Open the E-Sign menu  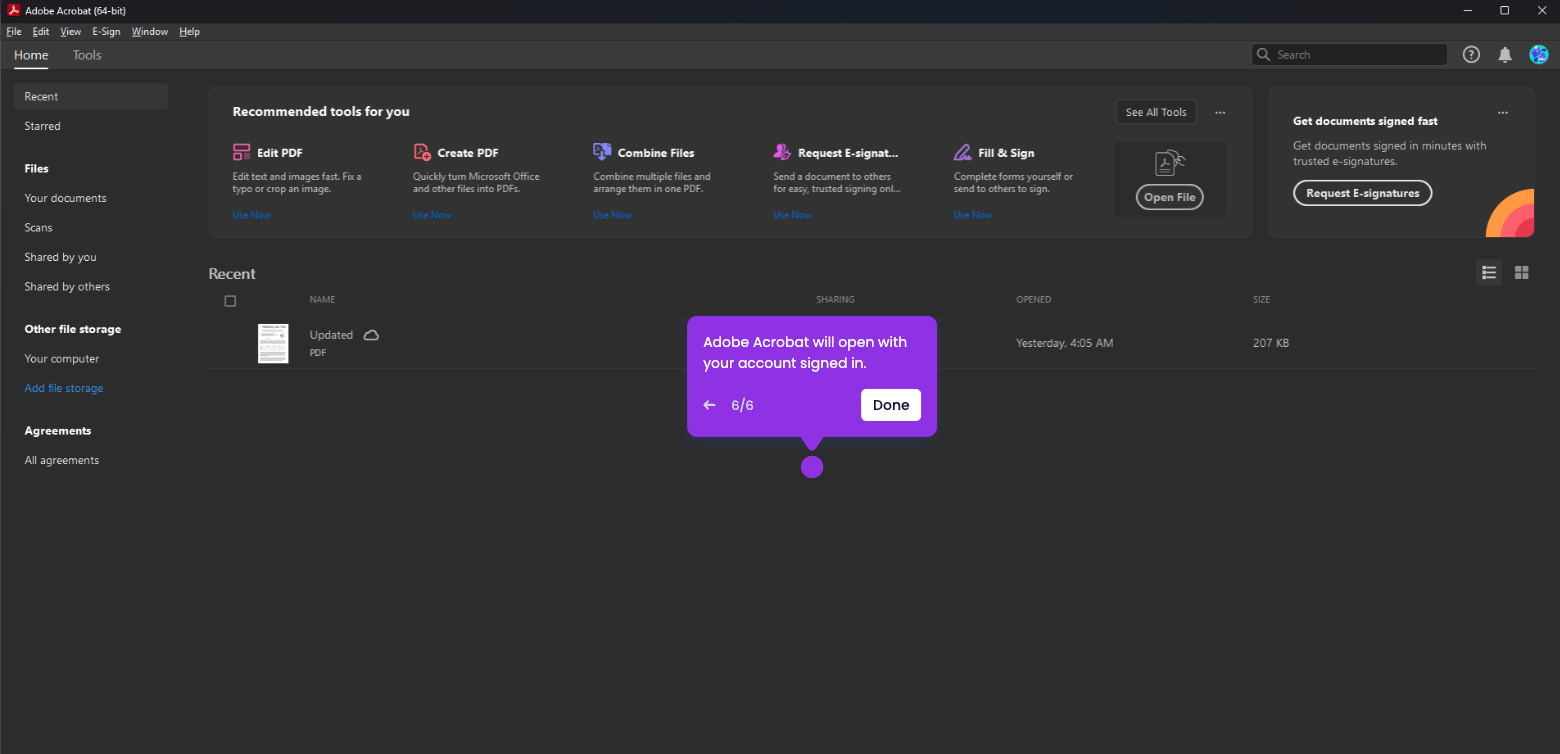click(x=106, y=32)
